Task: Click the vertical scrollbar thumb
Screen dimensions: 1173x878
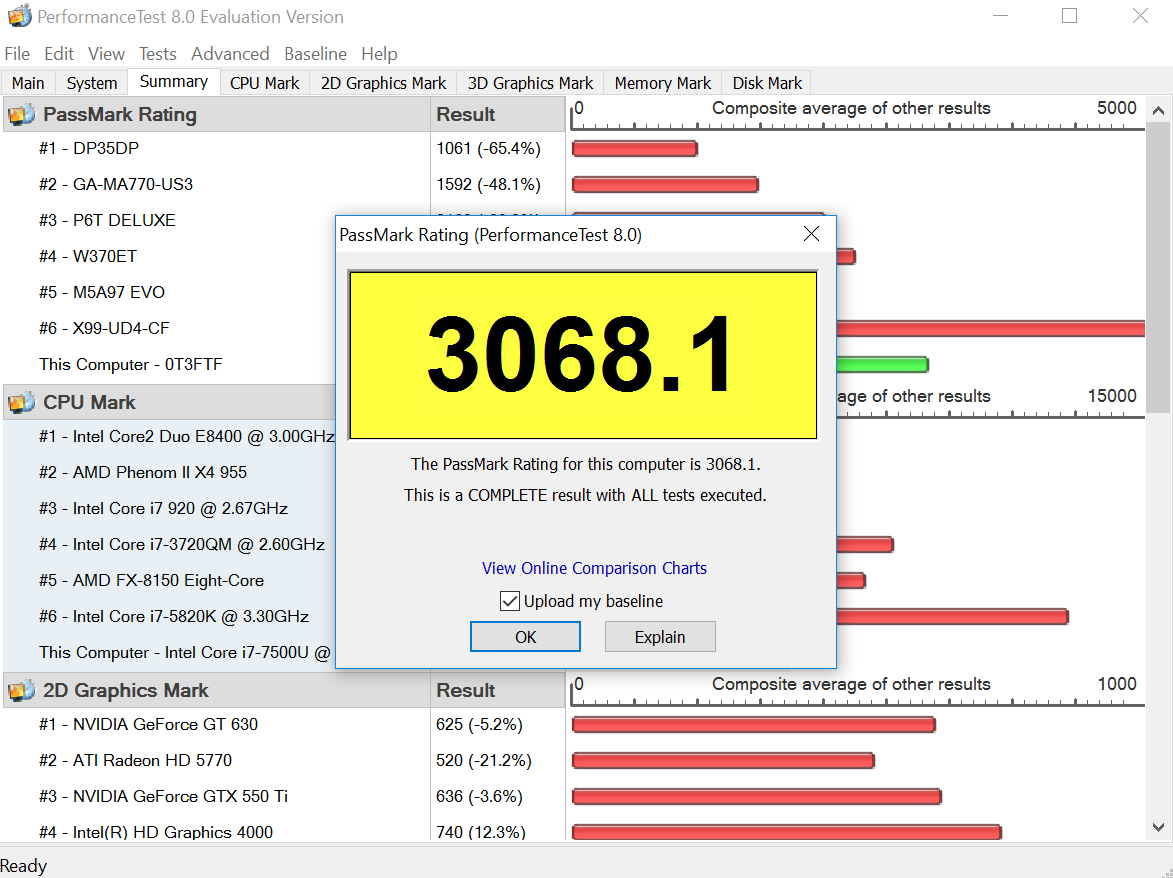Action: point(1158,268)
